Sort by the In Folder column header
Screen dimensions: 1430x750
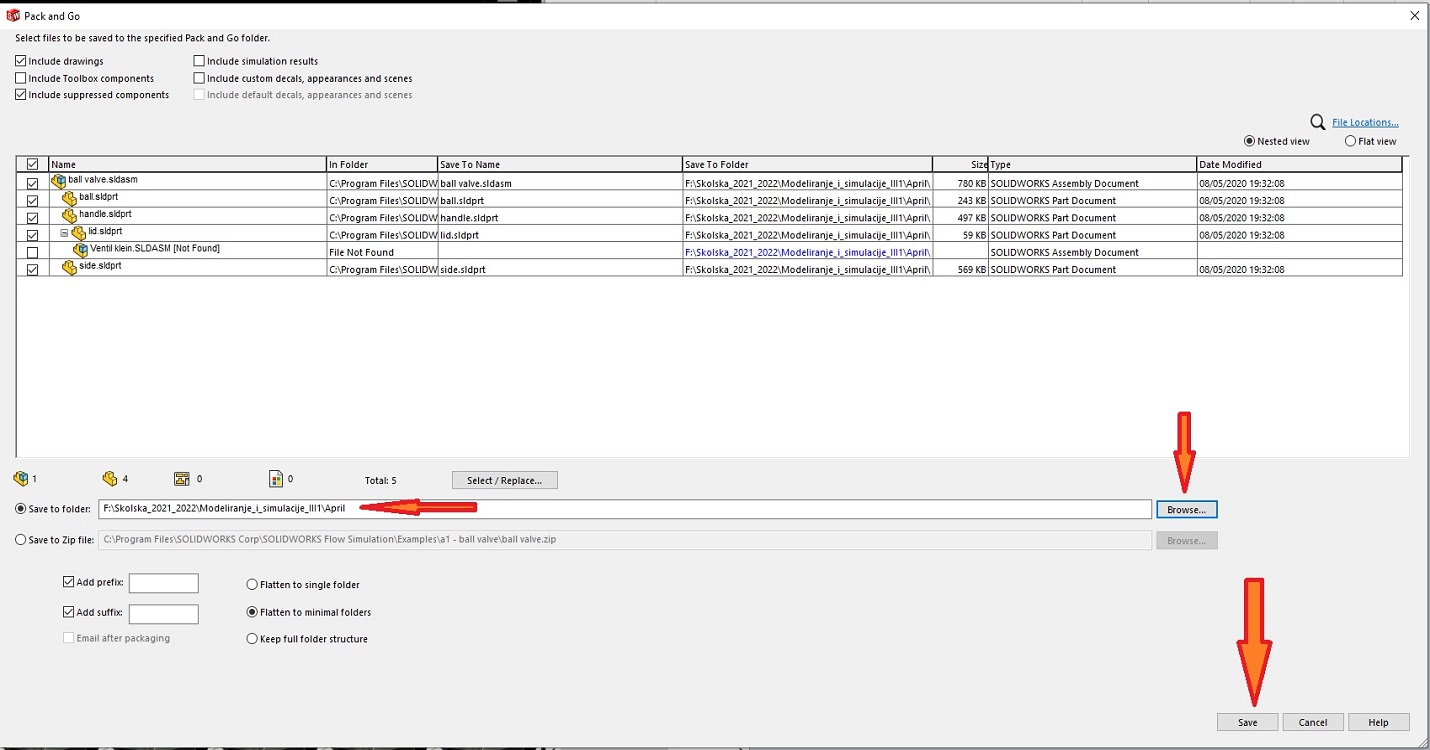click(x=382, y=164)
